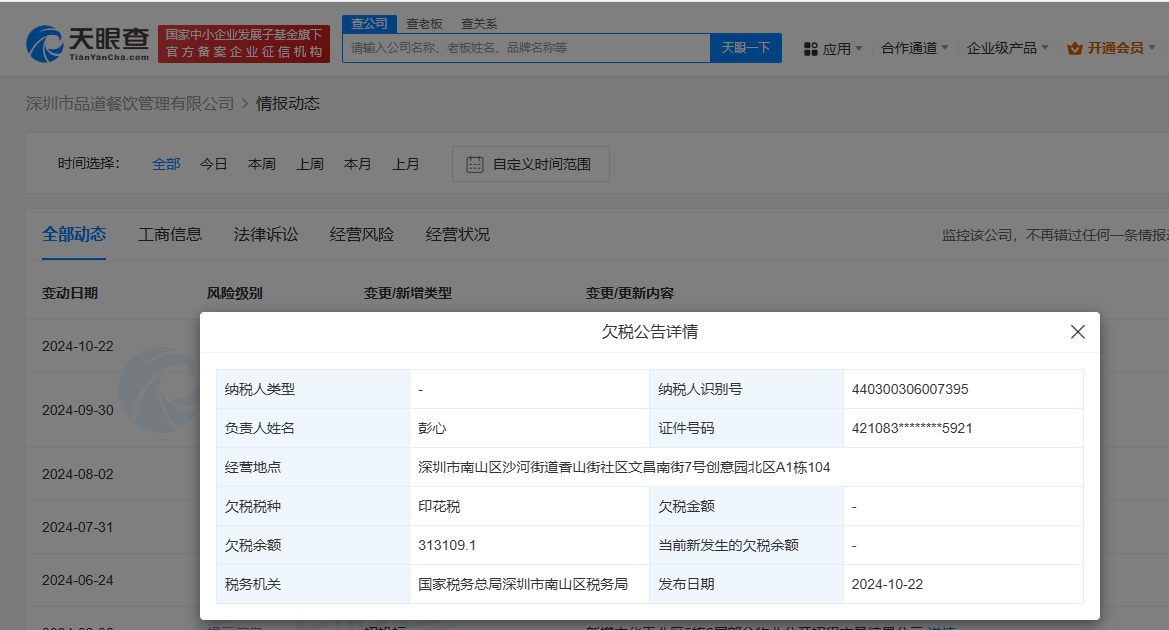The height and width of the screenshot is (630, 1169).
Task: Click the VIP crown icon
Action: click(x=1075, y=48)
